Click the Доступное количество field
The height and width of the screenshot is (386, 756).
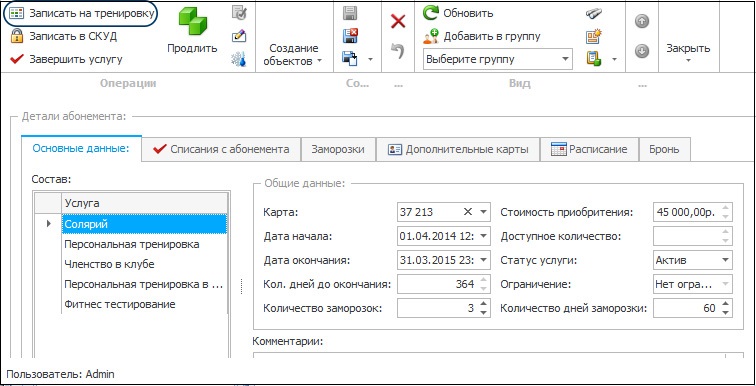tap(693, 236)
